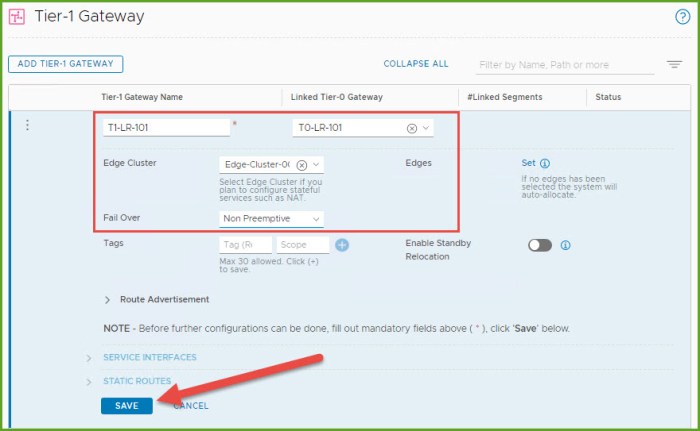Open the three-dot row actions menu
This screenshot has width=700, height=431.
(x=27, y=125)
